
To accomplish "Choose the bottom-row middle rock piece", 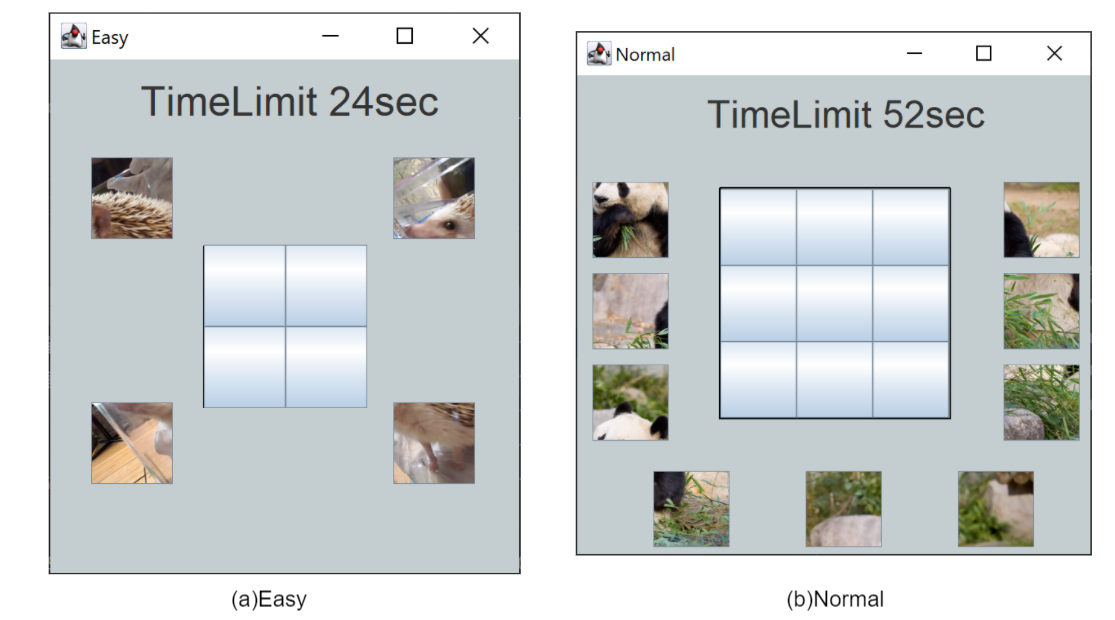I will click(843, 509).
